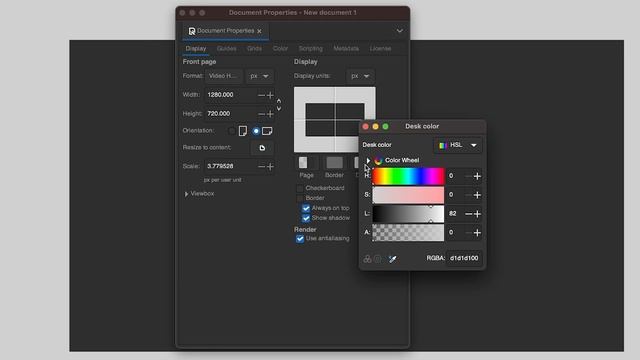Screen dimensions: 640x360
Task: Enable the Checkerboard checkbox
Action: pos(300,188)
